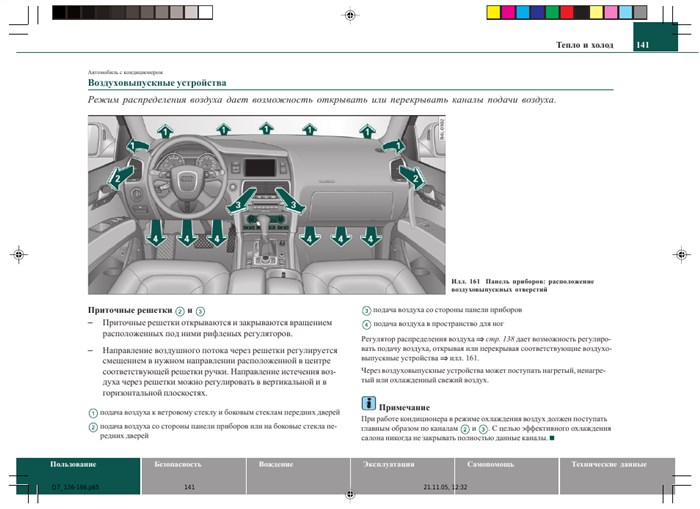Screen dimensions: 700x509
Task: Click the Воздуховыпускные устройства heading
Action: pos(156,82)
